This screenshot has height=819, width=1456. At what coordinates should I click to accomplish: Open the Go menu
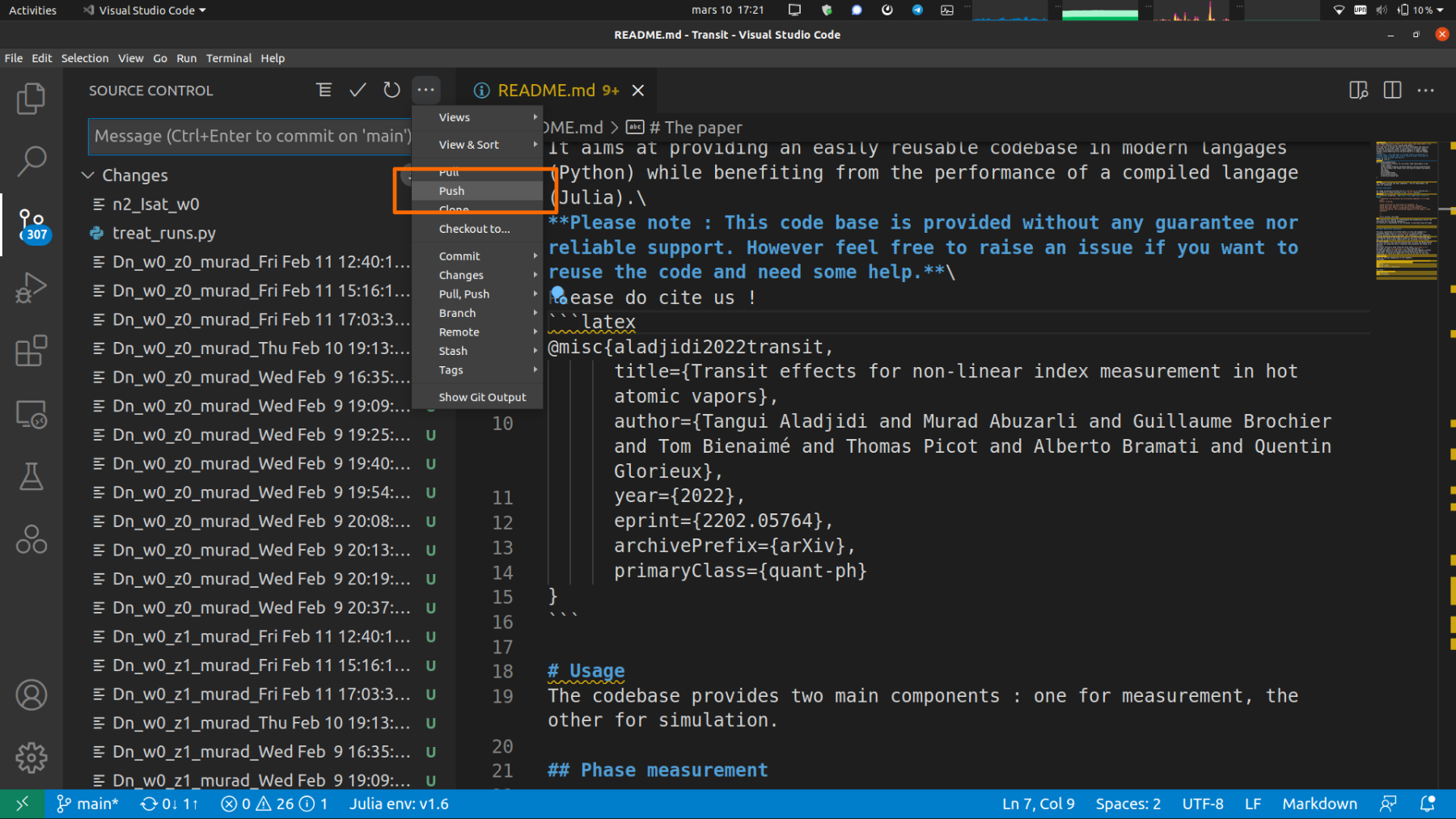click(160, 58)
